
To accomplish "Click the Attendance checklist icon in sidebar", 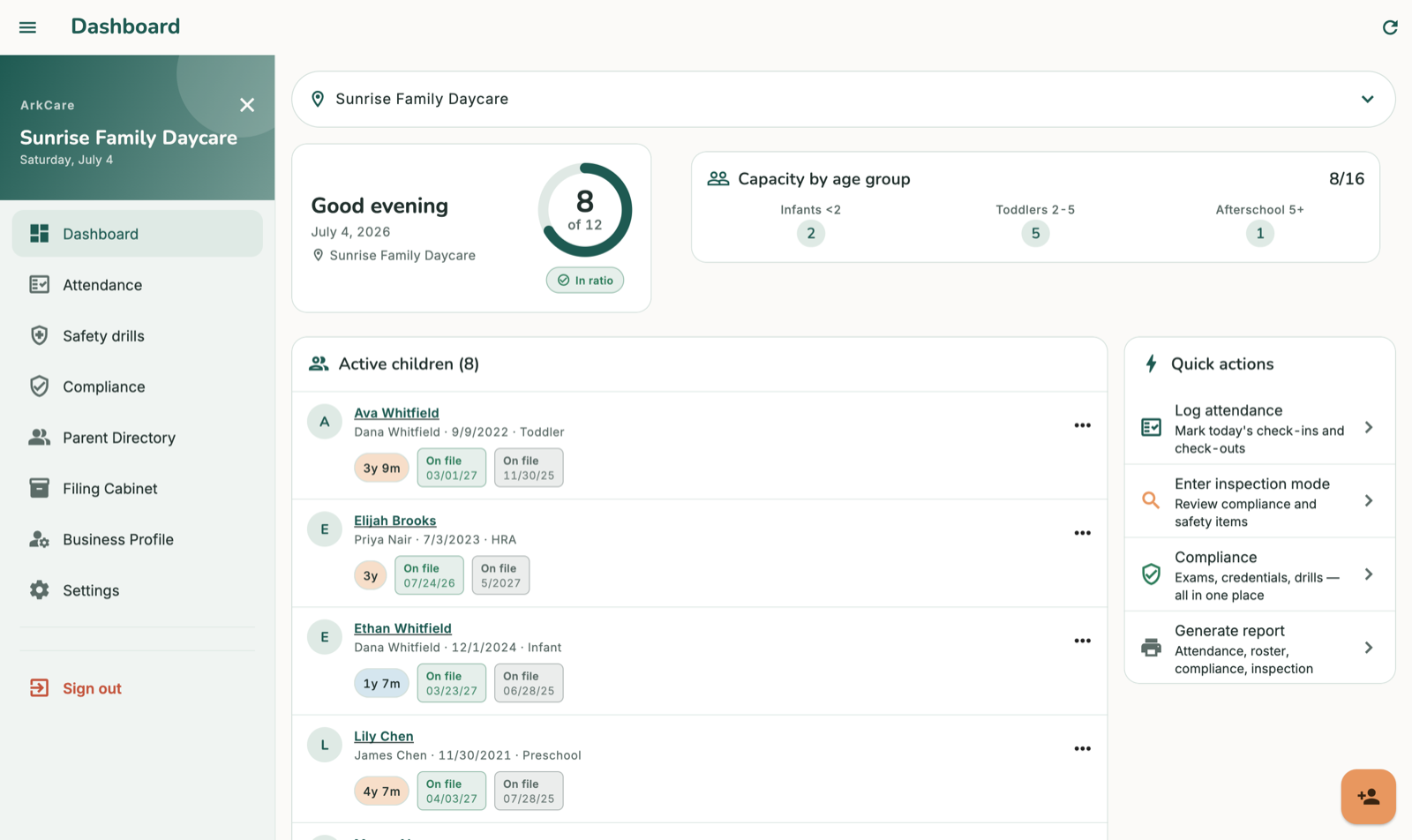I will point(40,284).
